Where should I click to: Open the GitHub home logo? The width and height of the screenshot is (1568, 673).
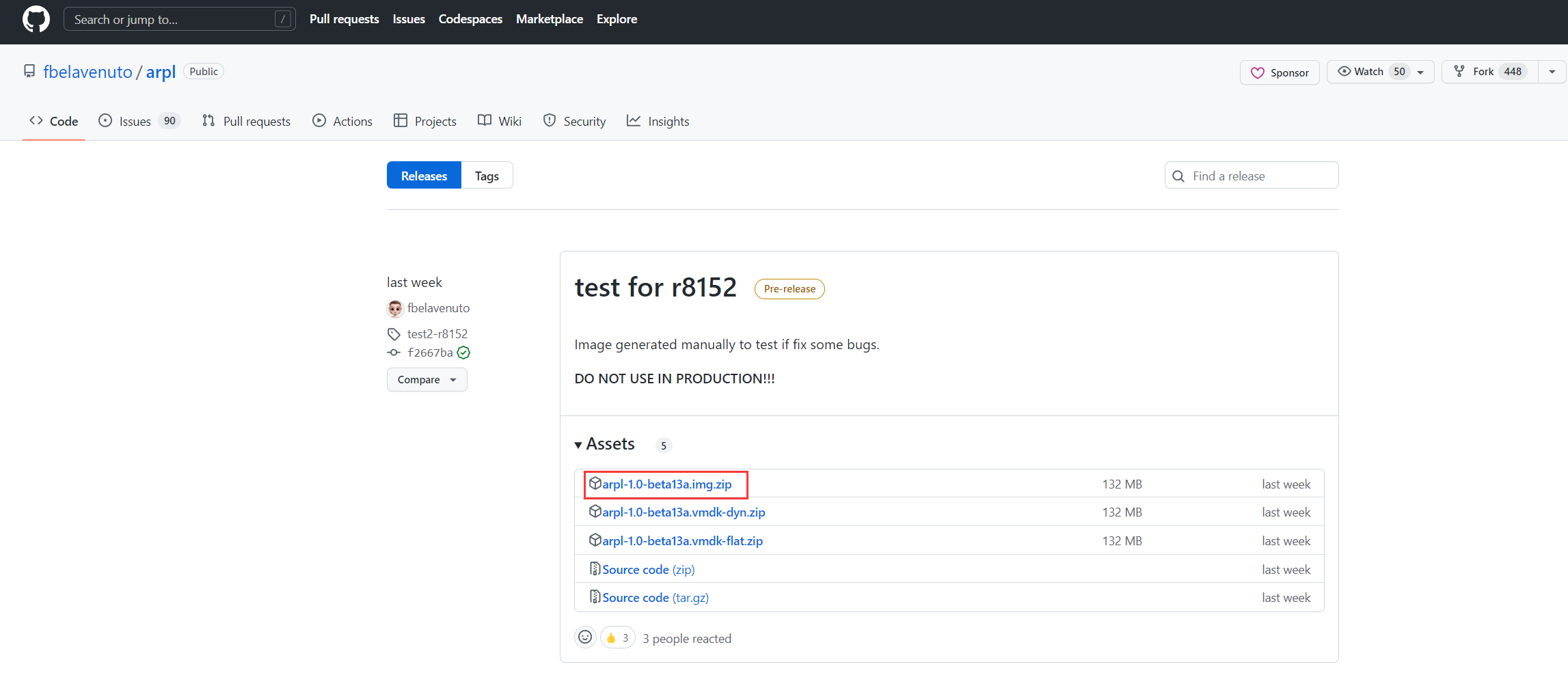pos(36,19)
